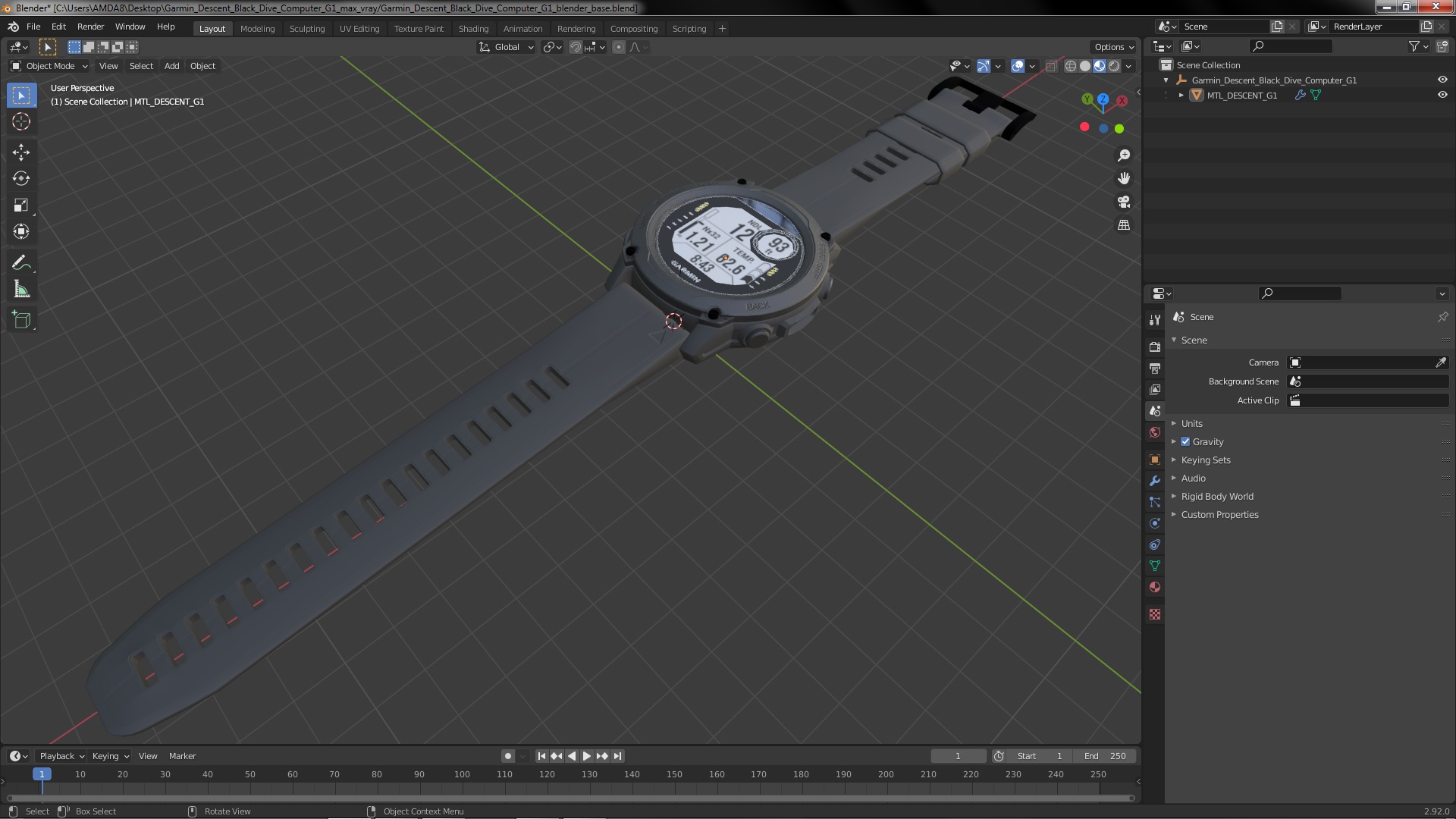Click the zoom viewport magnifier icon
This screenshot has height=819, width=1456.
[1124, 155]
